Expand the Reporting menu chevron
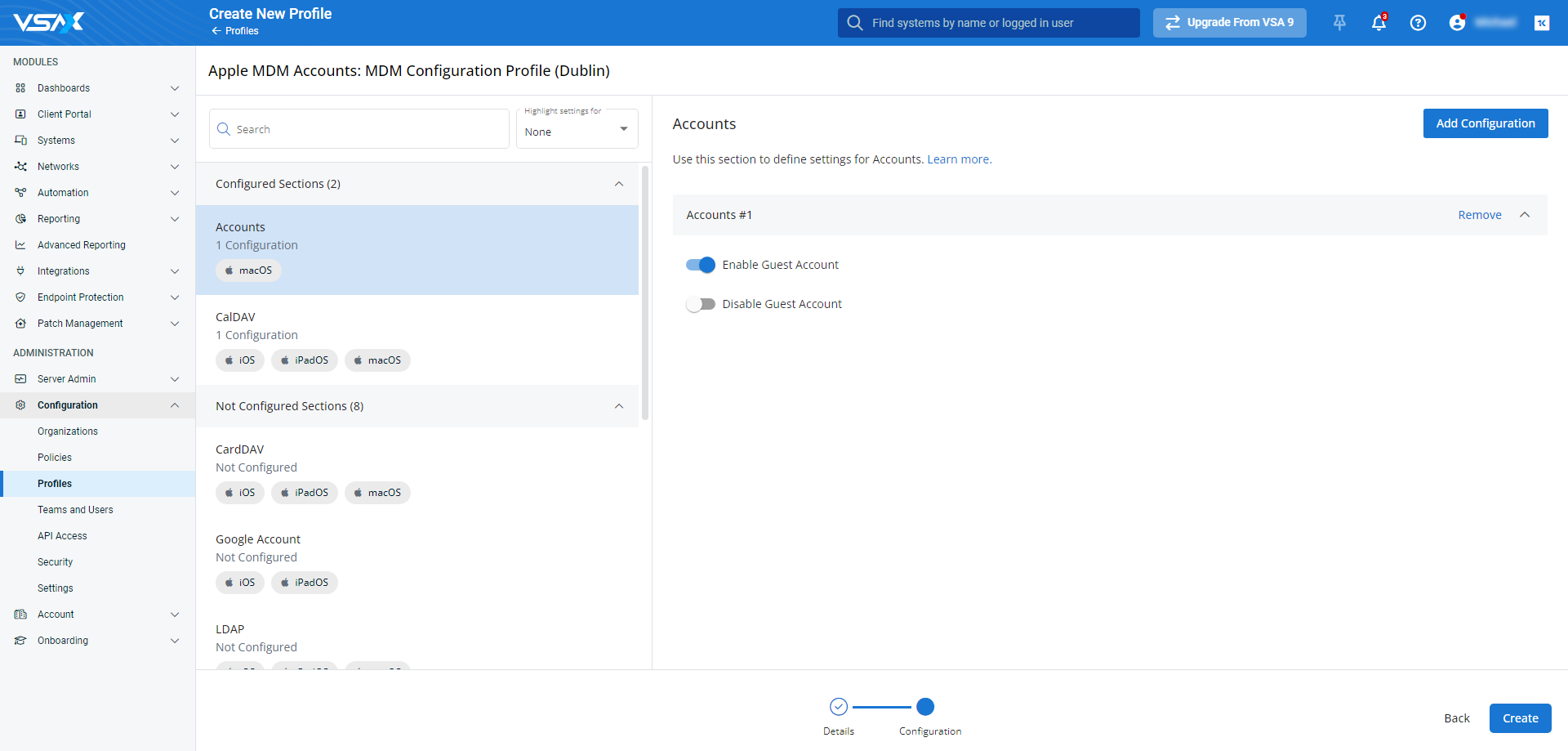This screenshot has width=1568, height=751. 175,219
